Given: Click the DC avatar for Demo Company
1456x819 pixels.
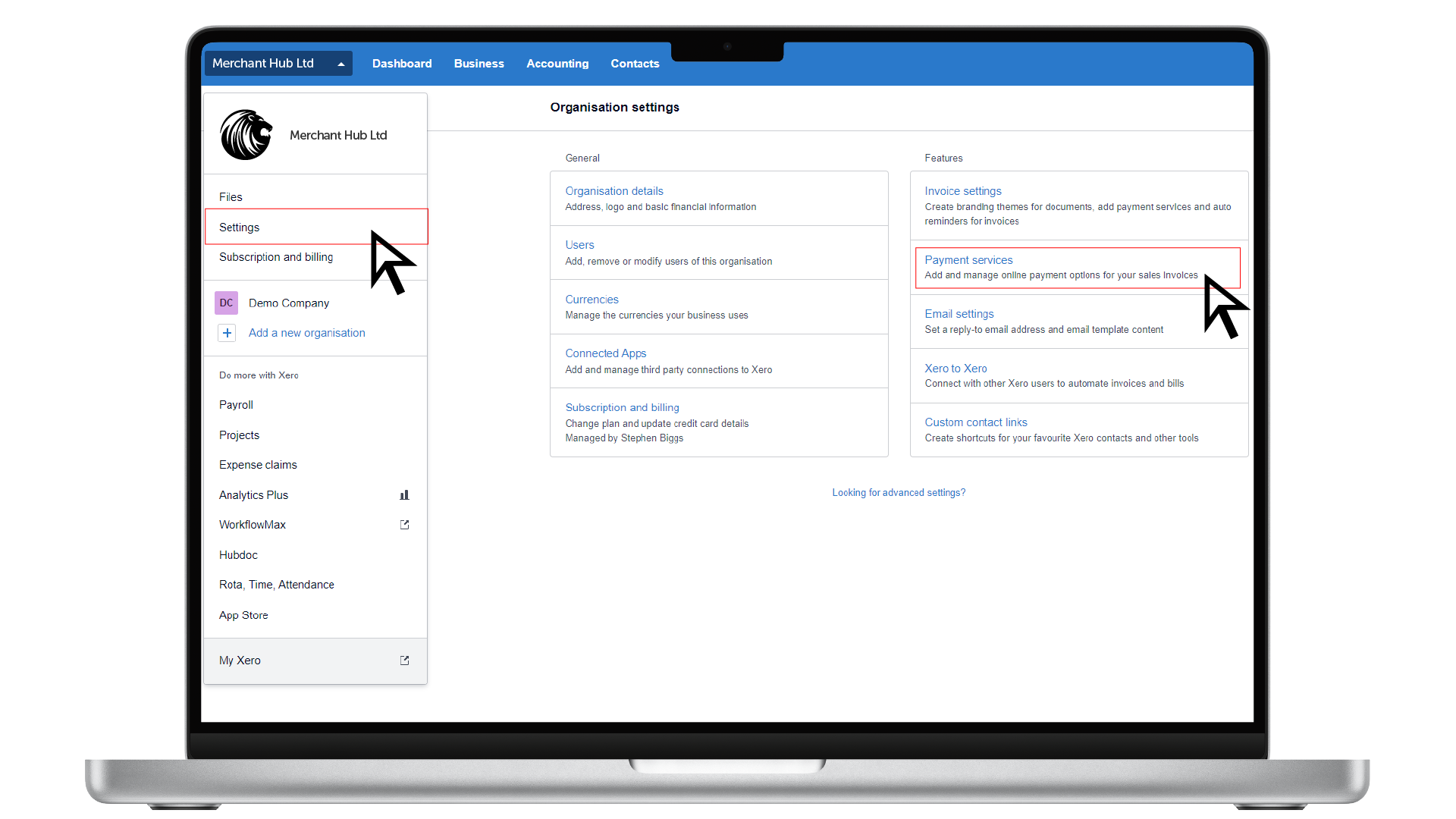Looking at the screenshot, I should point(226,303).
